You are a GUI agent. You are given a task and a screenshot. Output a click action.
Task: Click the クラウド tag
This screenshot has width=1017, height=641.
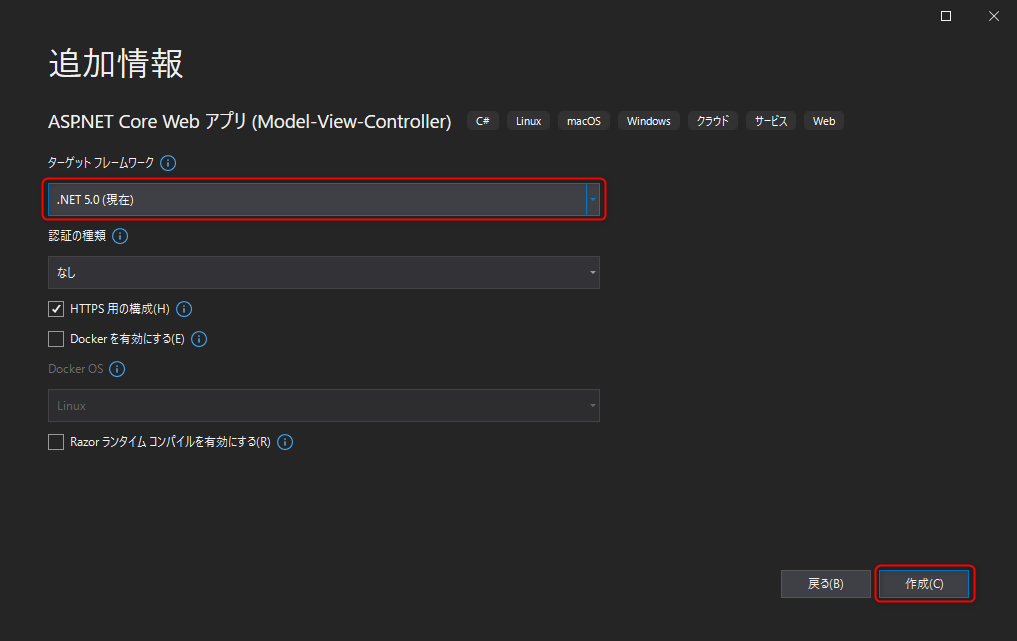[x=713, y=121]
